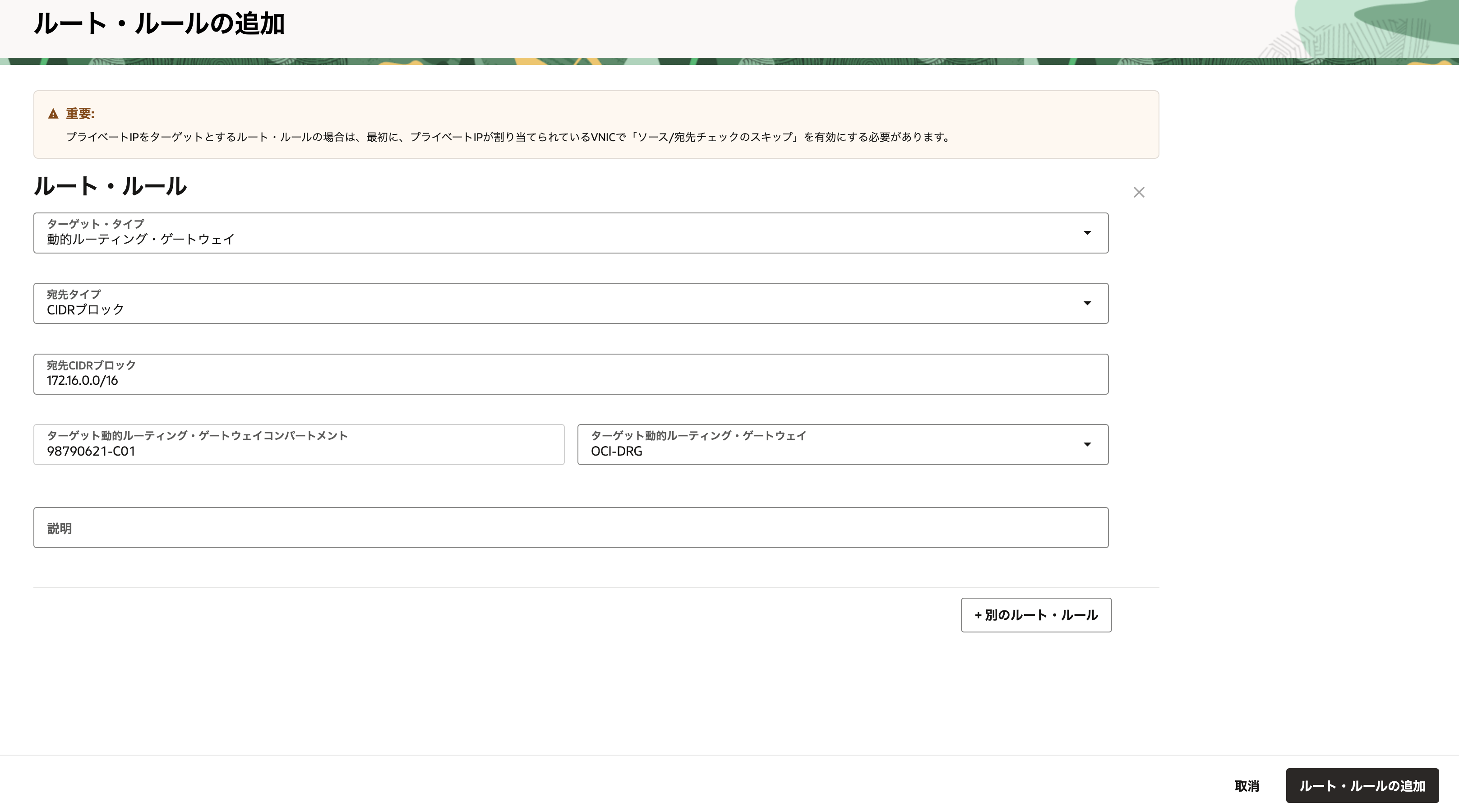
Task: Click the プライベートIP warning message text
Action: click(508, 137)
